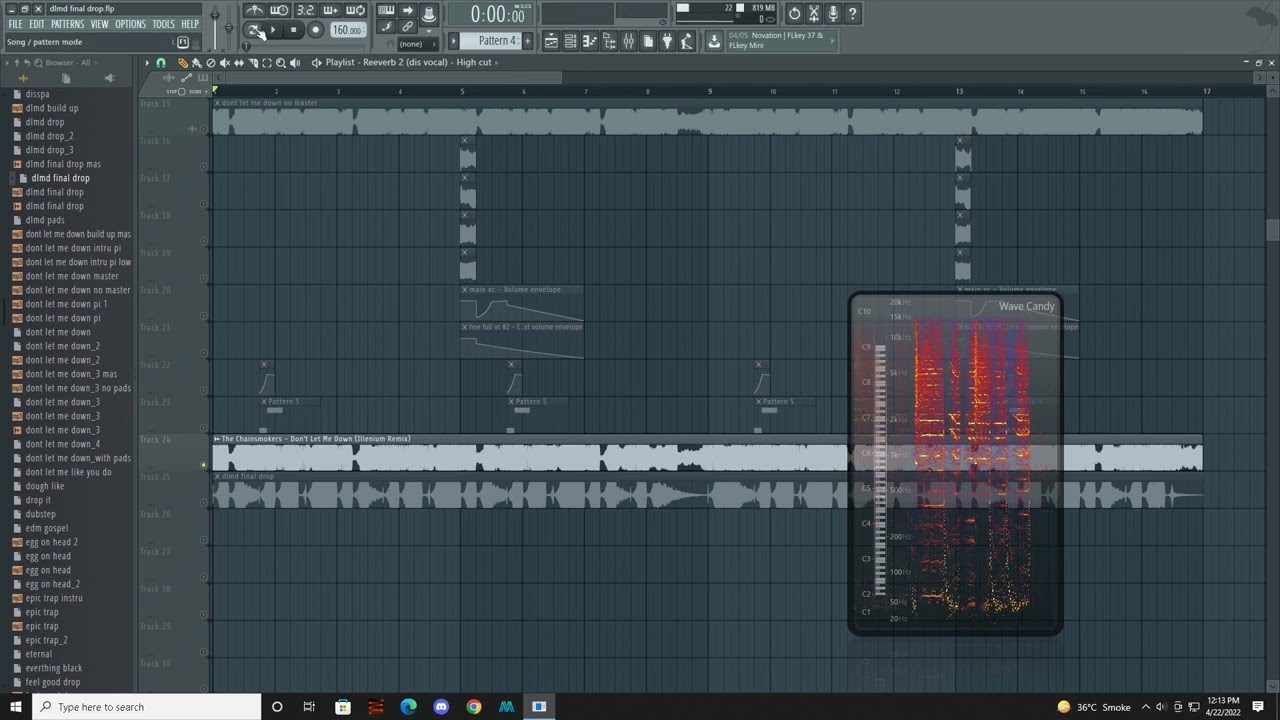Viewport: 1280px width, 720px height.
Task: Open the TOOLS menu
Action: click(x=163, y=24)
